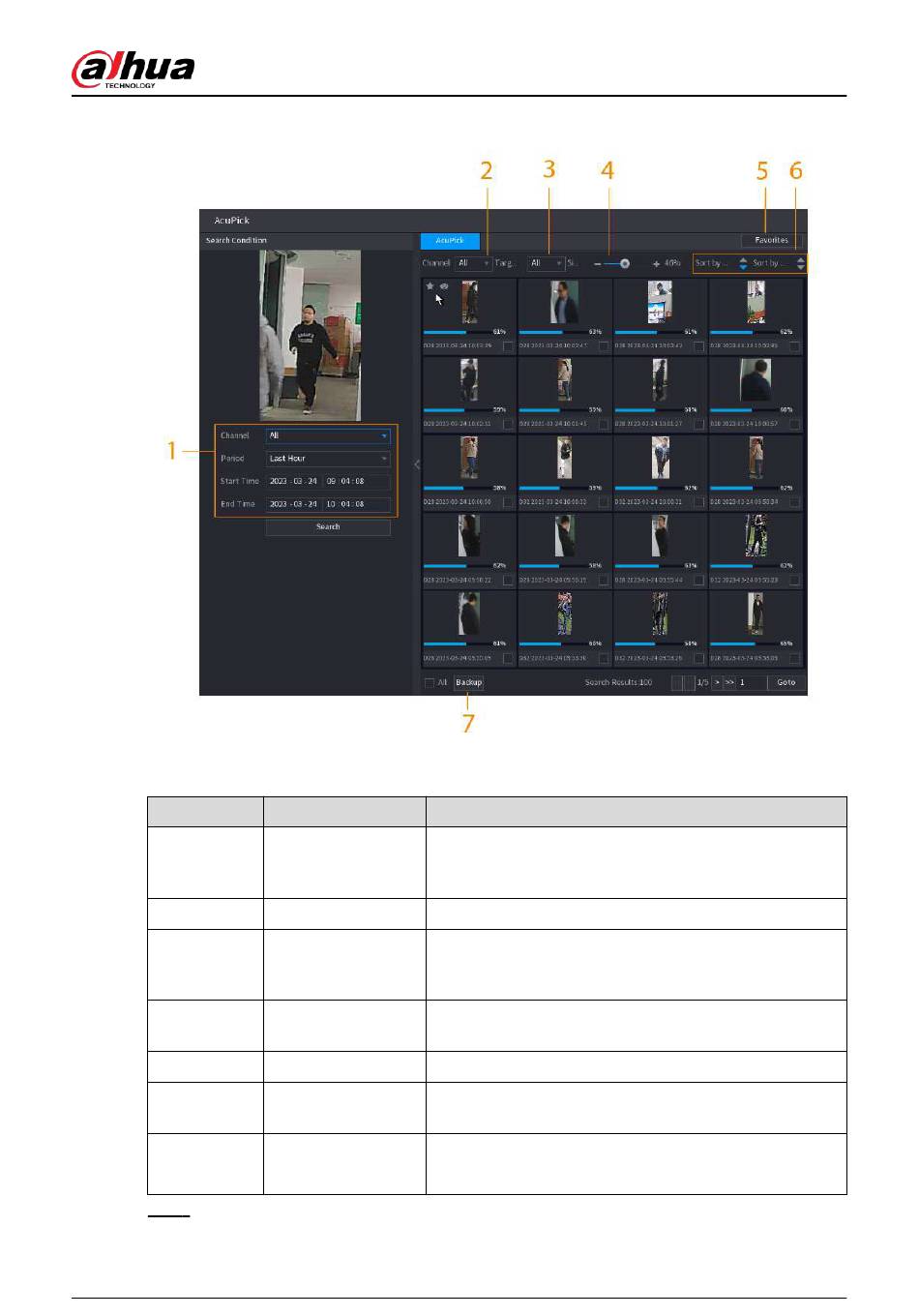Click the 40% similarity value
Viewport: 919px width, 1316px height.
pyautogui.click(x=673, y=263)
